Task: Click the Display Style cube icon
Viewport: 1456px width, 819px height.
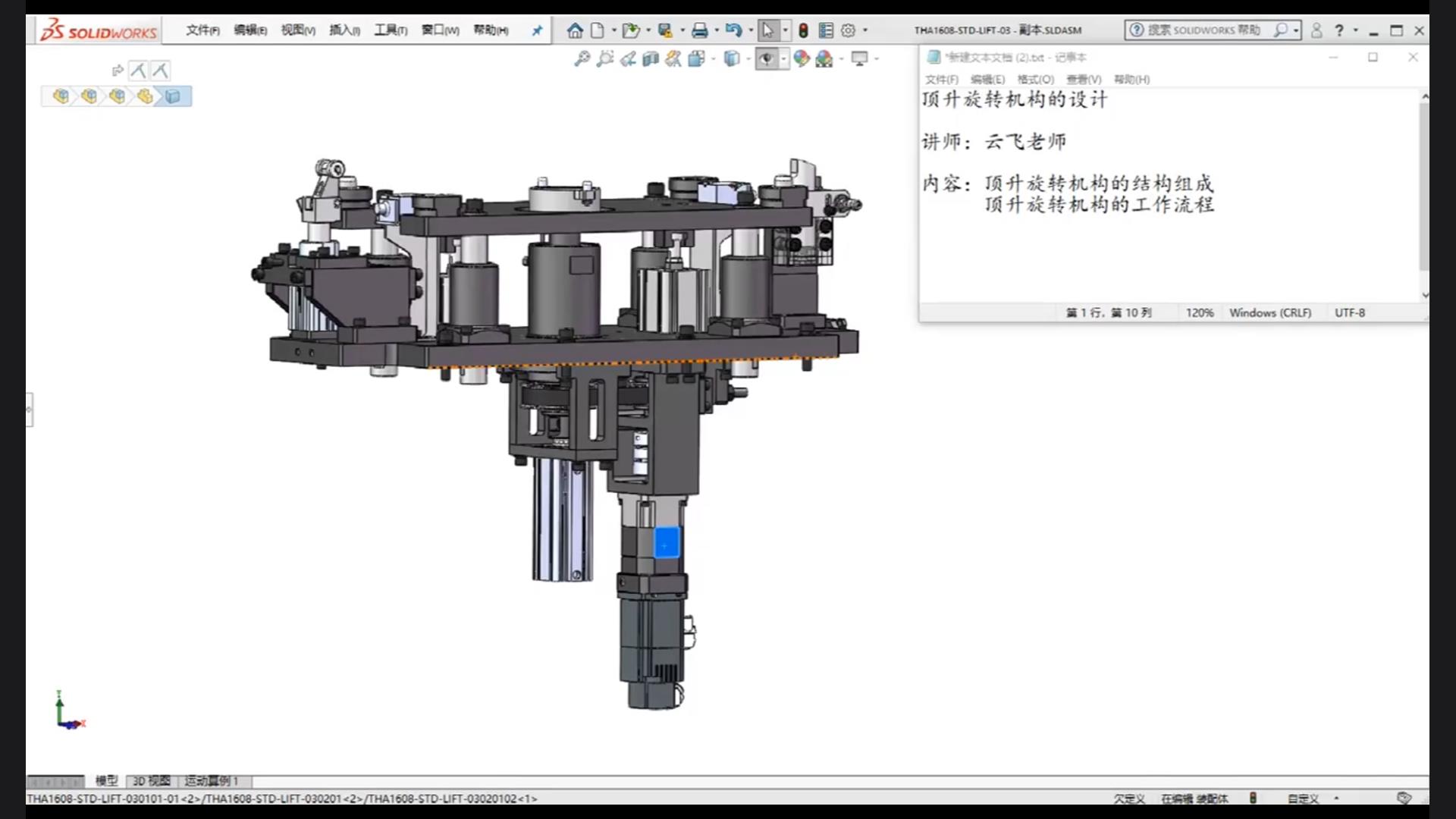Action: [x=731, y=58]
